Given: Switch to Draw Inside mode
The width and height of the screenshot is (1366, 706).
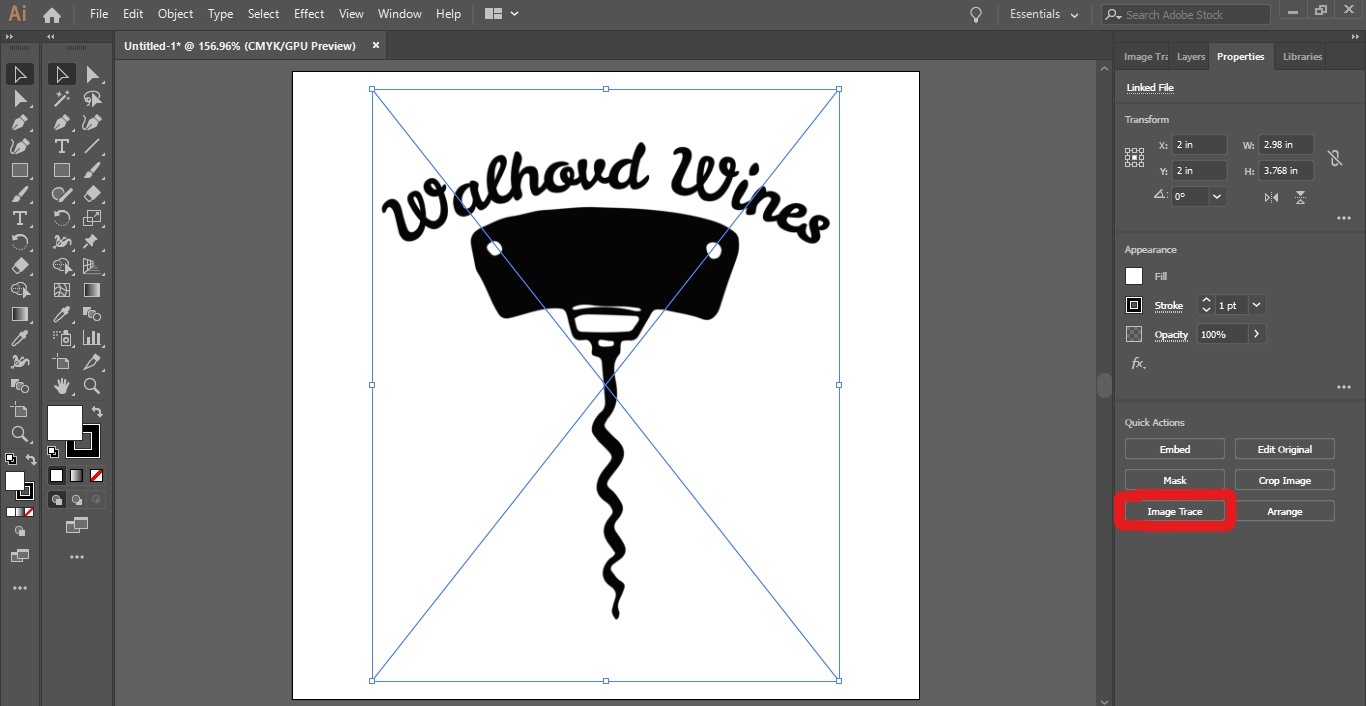Looking at the screenshot, I should [96, 499].
